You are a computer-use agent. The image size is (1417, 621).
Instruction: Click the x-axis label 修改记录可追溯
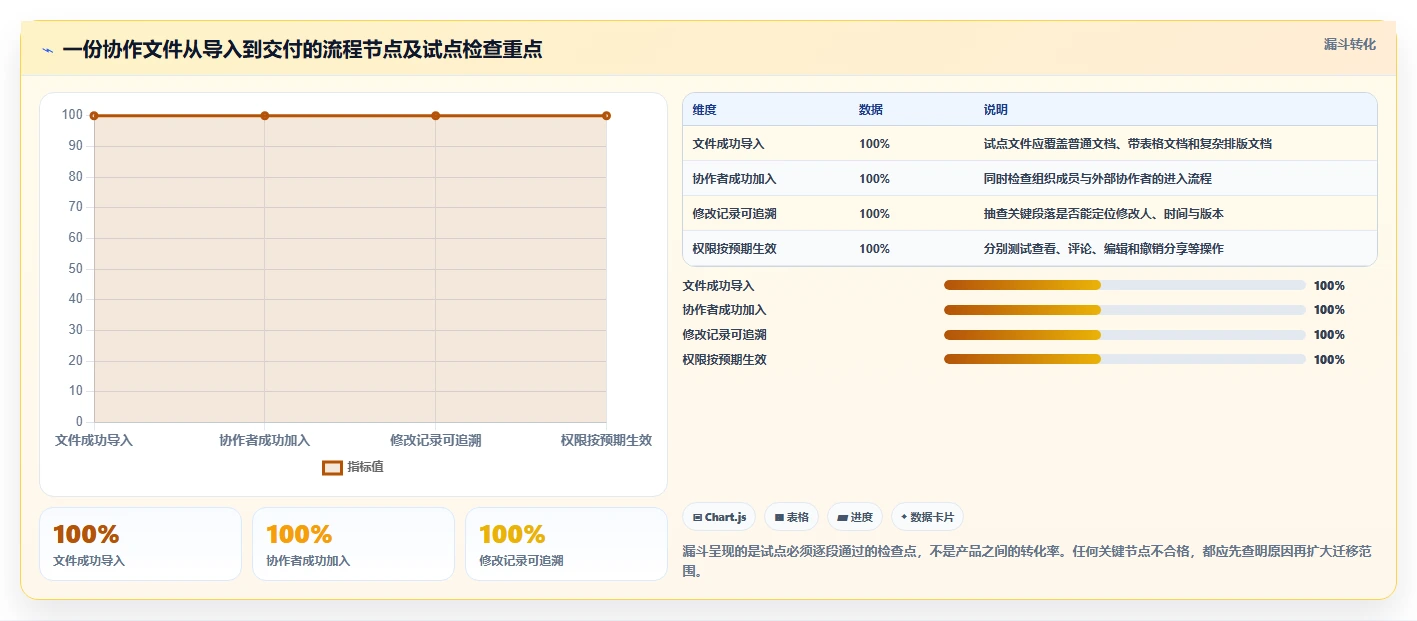(x=436, y=440)
